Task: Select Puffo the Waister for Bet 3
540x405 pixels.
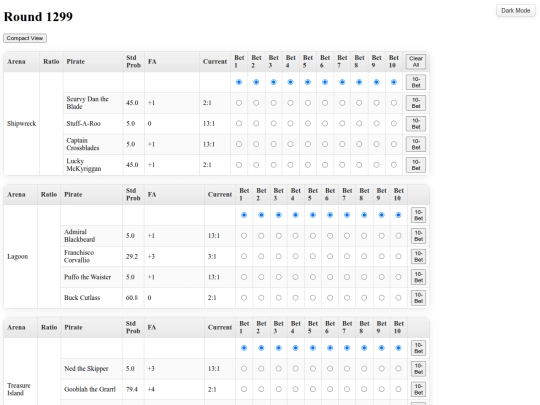Action: [x=278, y=277]
